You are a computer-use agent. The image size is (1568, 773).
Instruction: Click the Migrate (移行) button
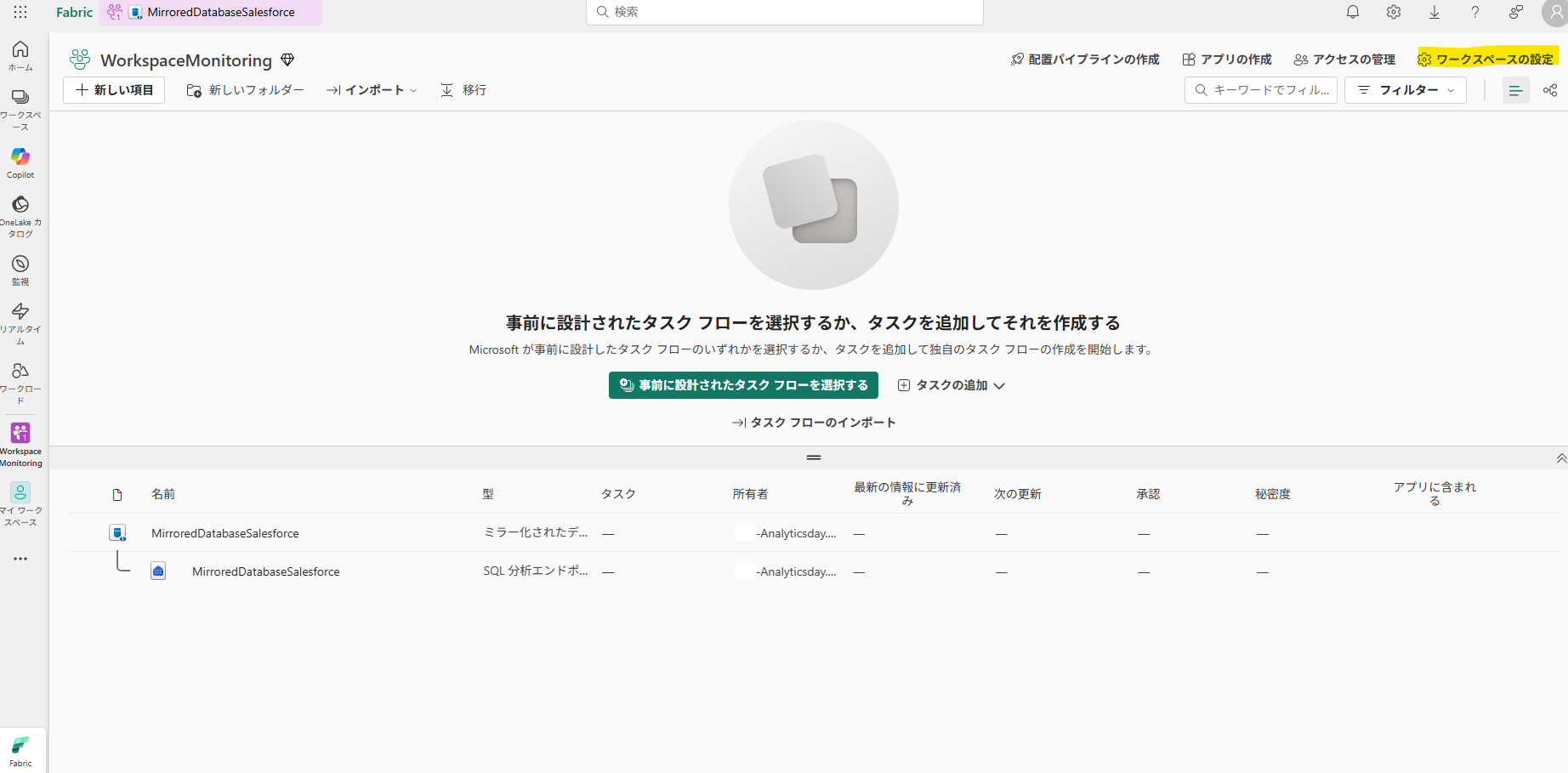coord(463,90)
